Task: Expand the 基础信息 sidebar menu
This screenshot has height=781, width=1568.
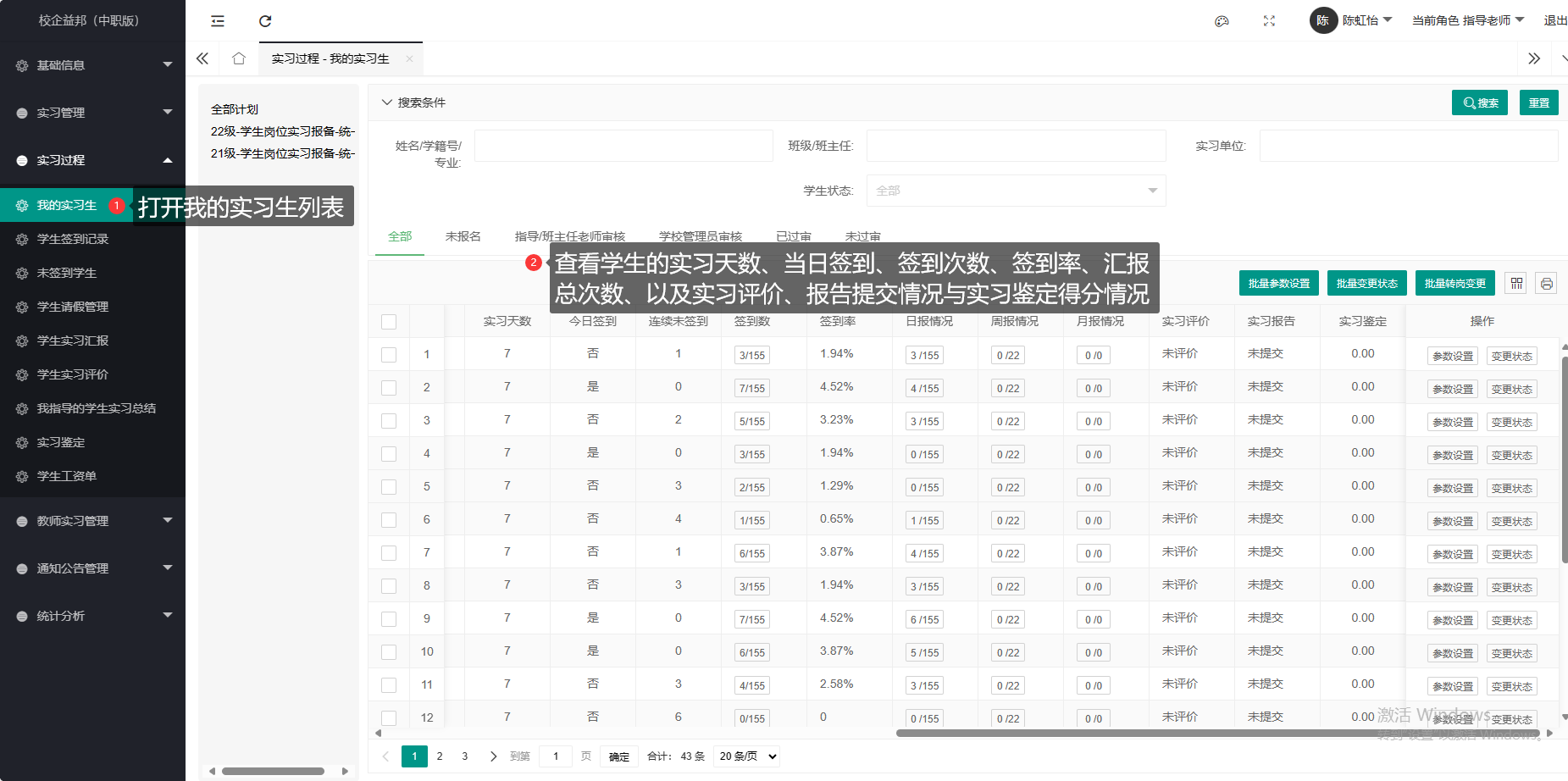Action: (92, 65)
